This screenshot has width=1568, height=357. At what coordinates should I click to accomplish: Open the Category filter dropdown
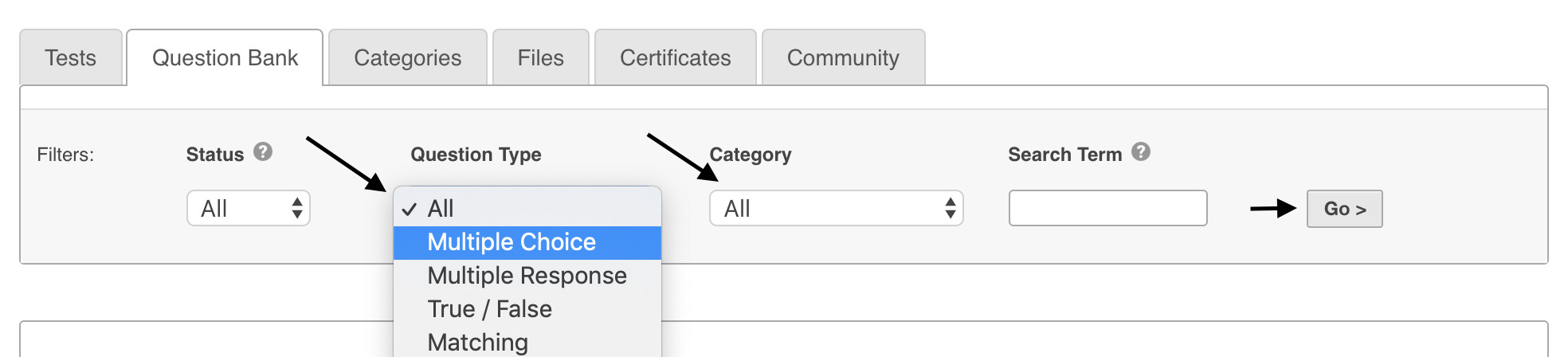pos(836,209)
